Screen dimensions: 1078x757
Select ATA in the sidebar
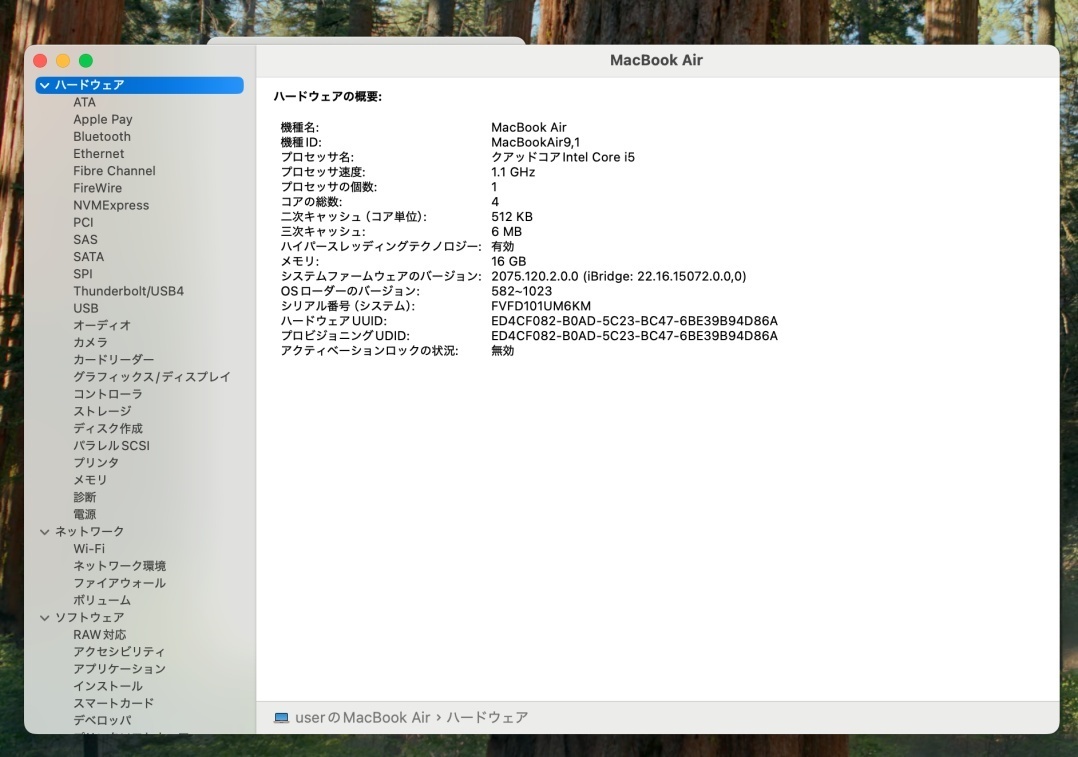point(85,102)
